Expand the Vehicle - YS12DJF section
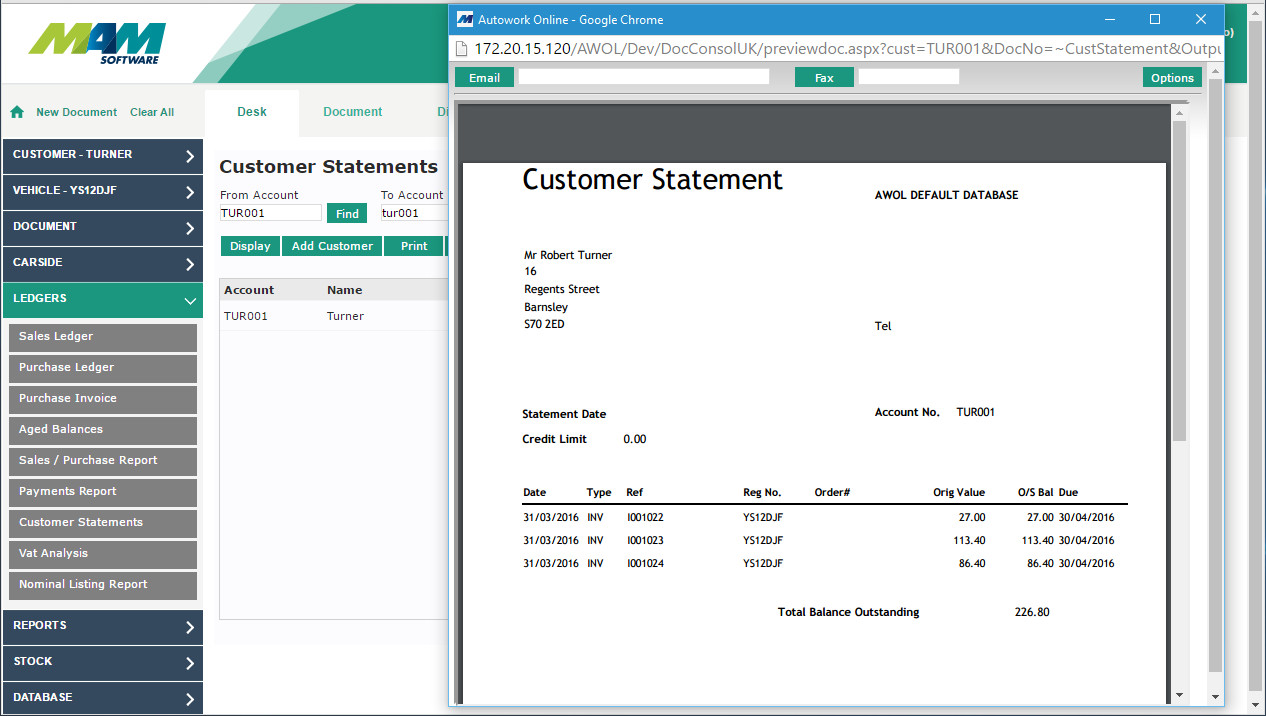1266x716 pixels. [x=102, y=191]
